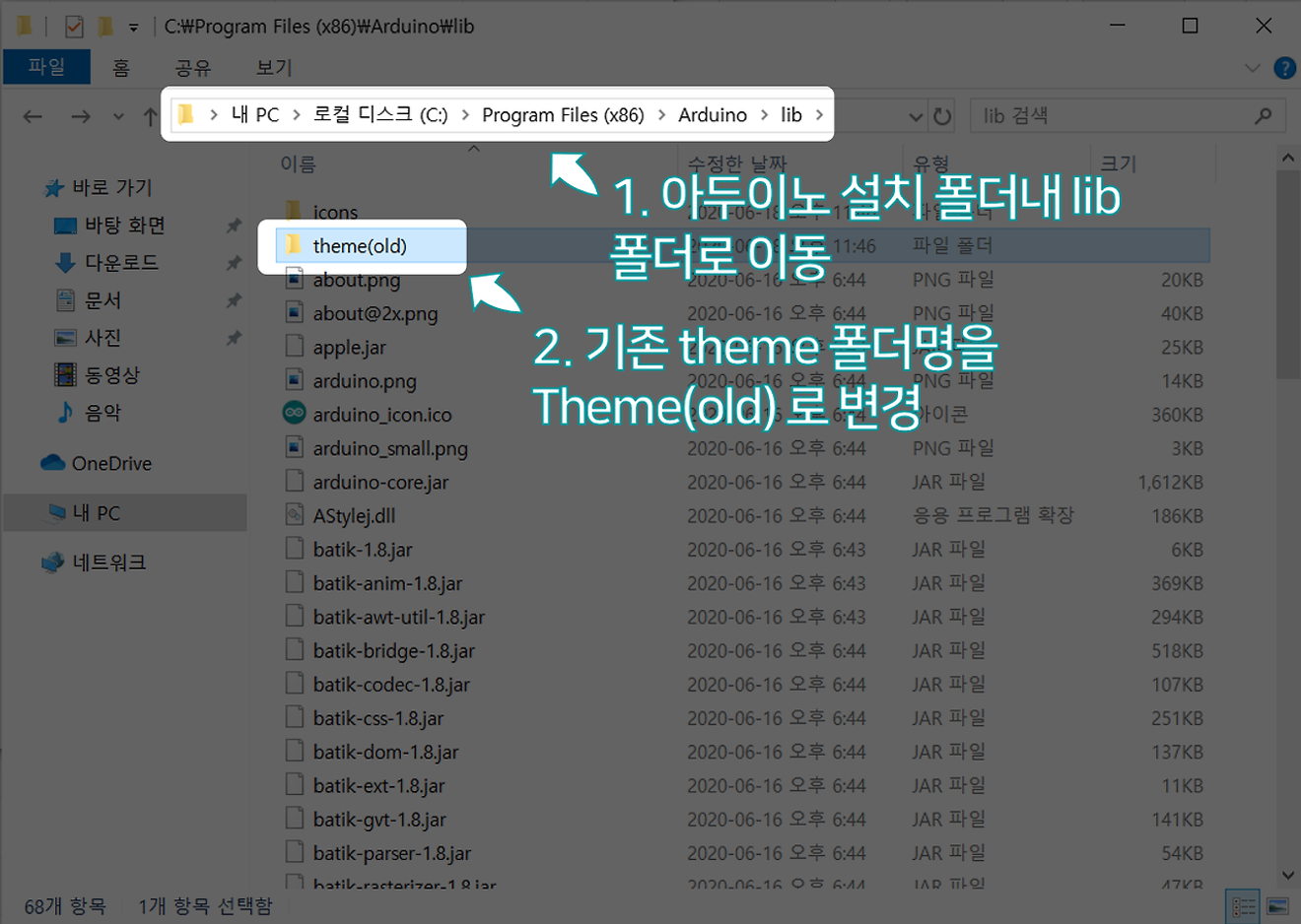Click Program Files (x86) breadcrumb
The width and height of the screenshot is (1301, 924).
pyautogui.click(x=563, y=114)
